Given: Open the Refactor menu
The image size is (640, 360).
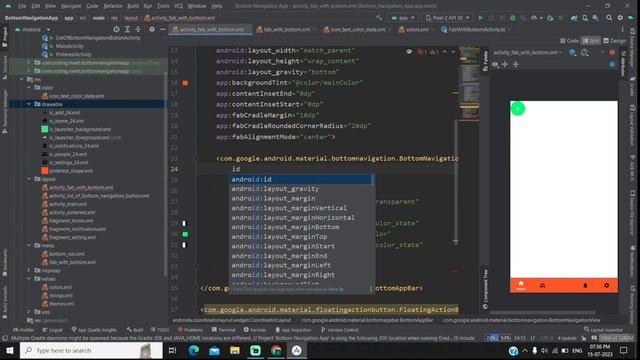Looking at the screenshot, I should pos(113,6).
